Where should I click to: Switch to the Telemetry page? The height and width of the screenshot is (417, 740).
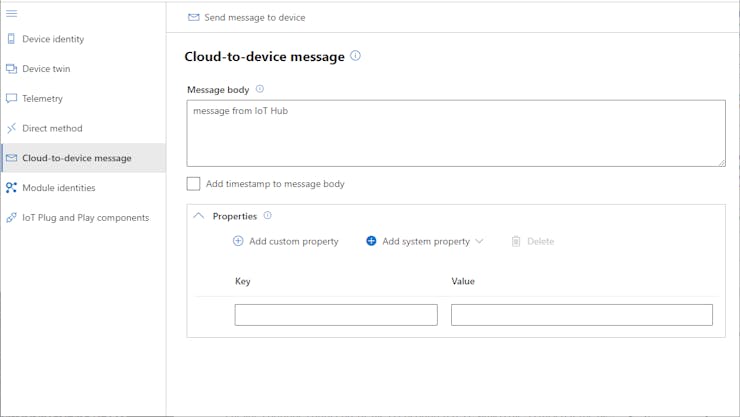pyautogui.click(x=42, y=99)
